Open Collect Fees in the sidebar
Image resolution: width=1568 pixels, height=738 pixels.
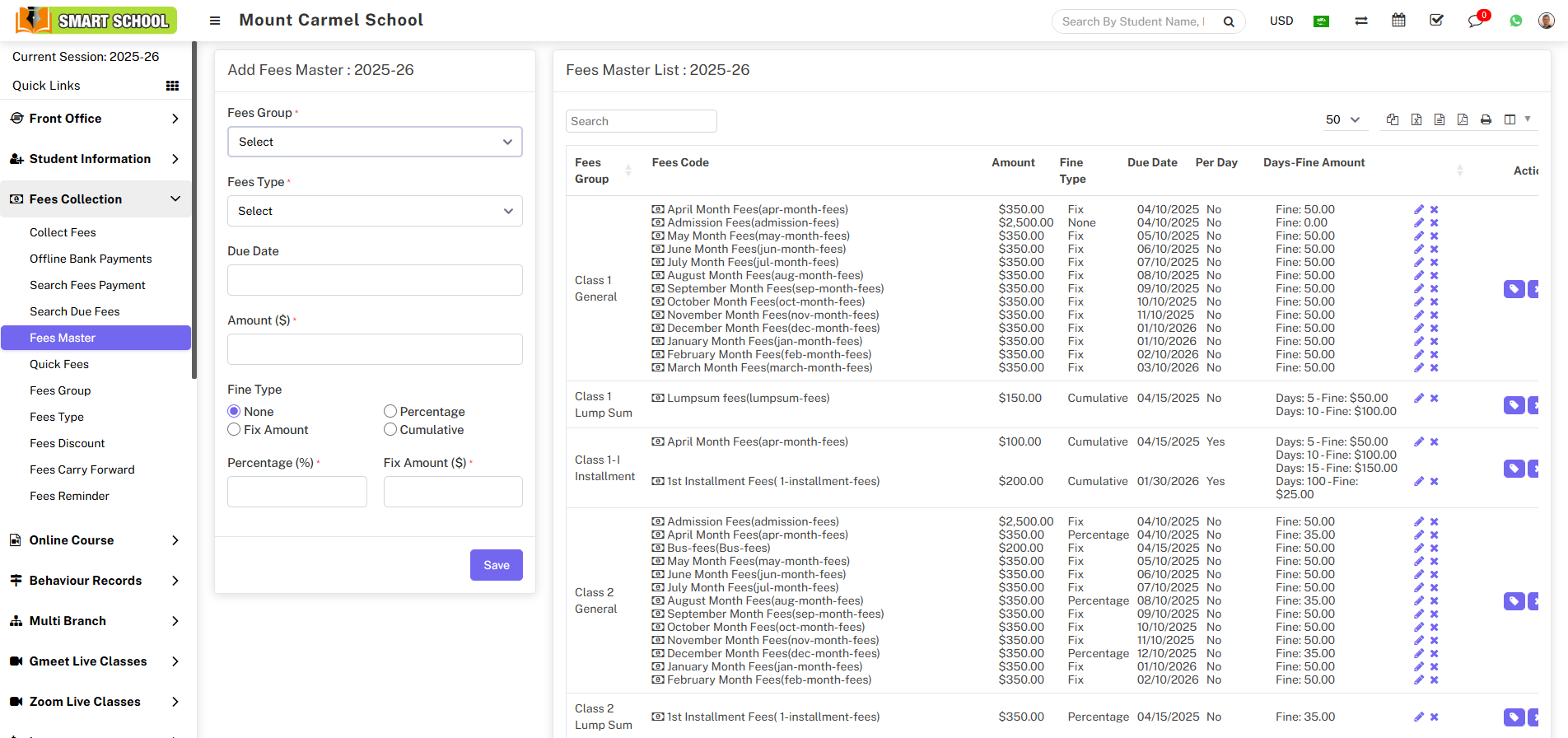point(63,232)
